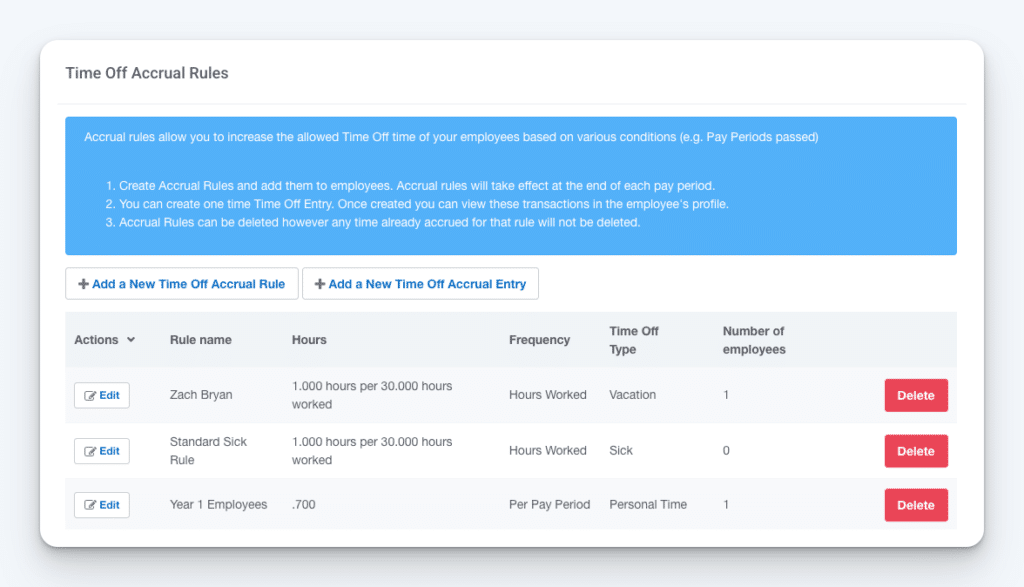Image resolution: width=1024 pixels, height=587 pixels.
Task: Add a New Time Off Accrual Rule
Action: (x=182, y=284)
